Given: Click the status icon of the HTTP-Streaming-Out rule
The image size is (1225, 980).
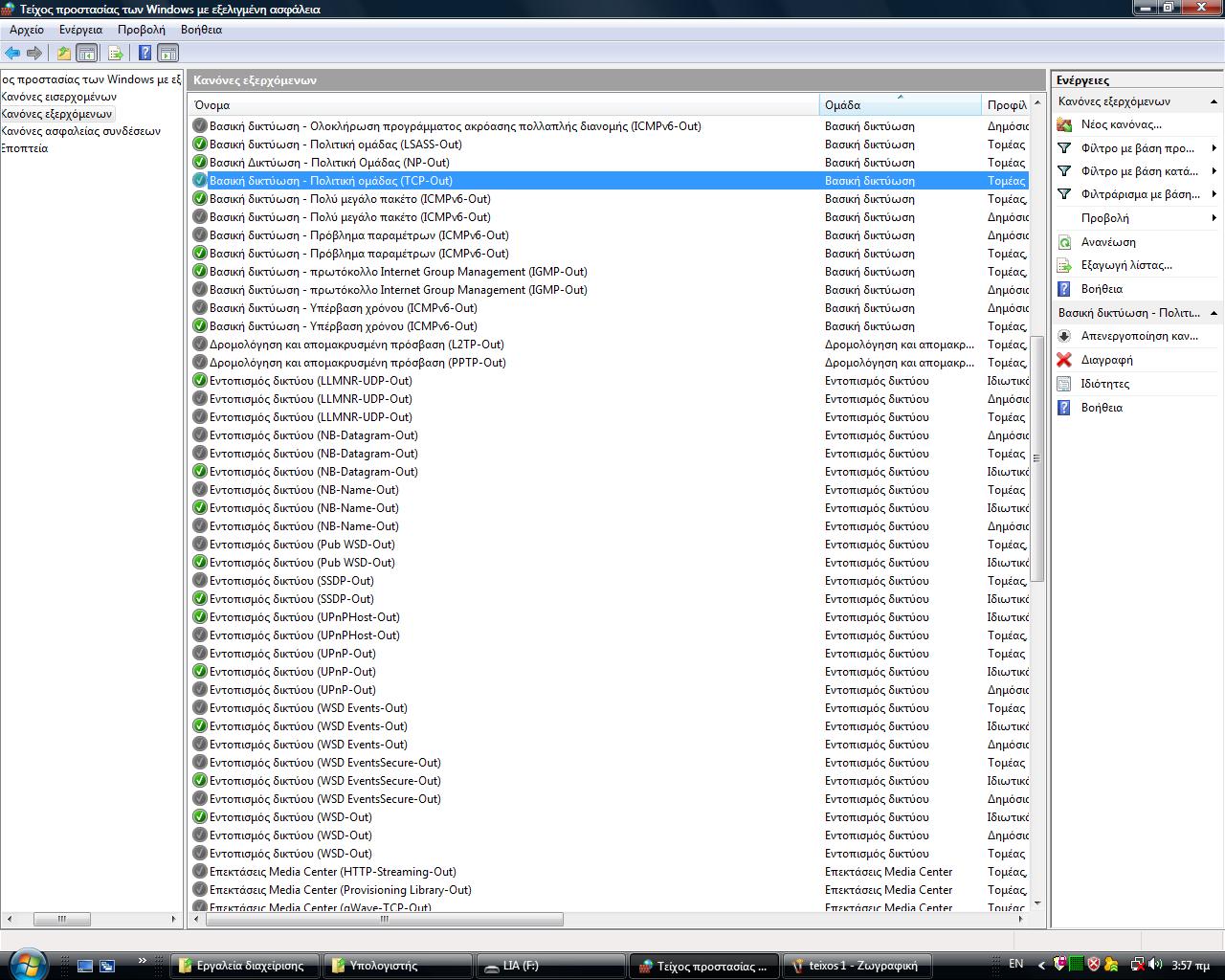Looking at the screenshot, I should coord(200,872).
